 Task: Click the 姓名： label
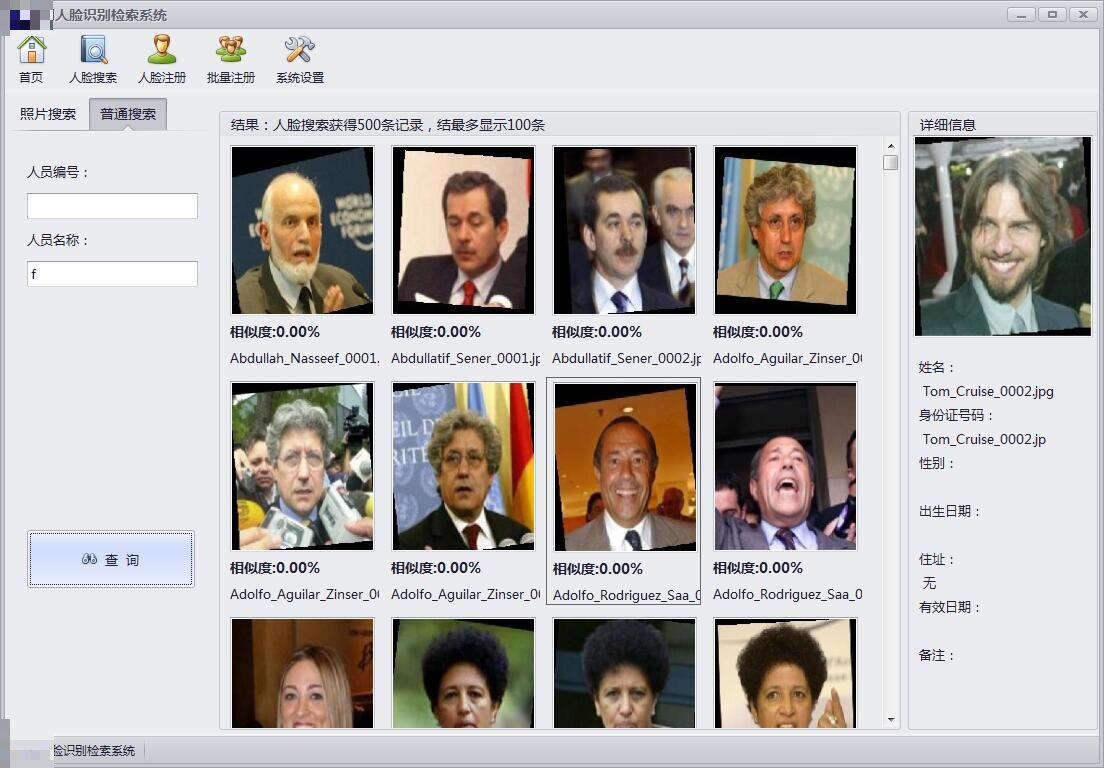(937, 367)
